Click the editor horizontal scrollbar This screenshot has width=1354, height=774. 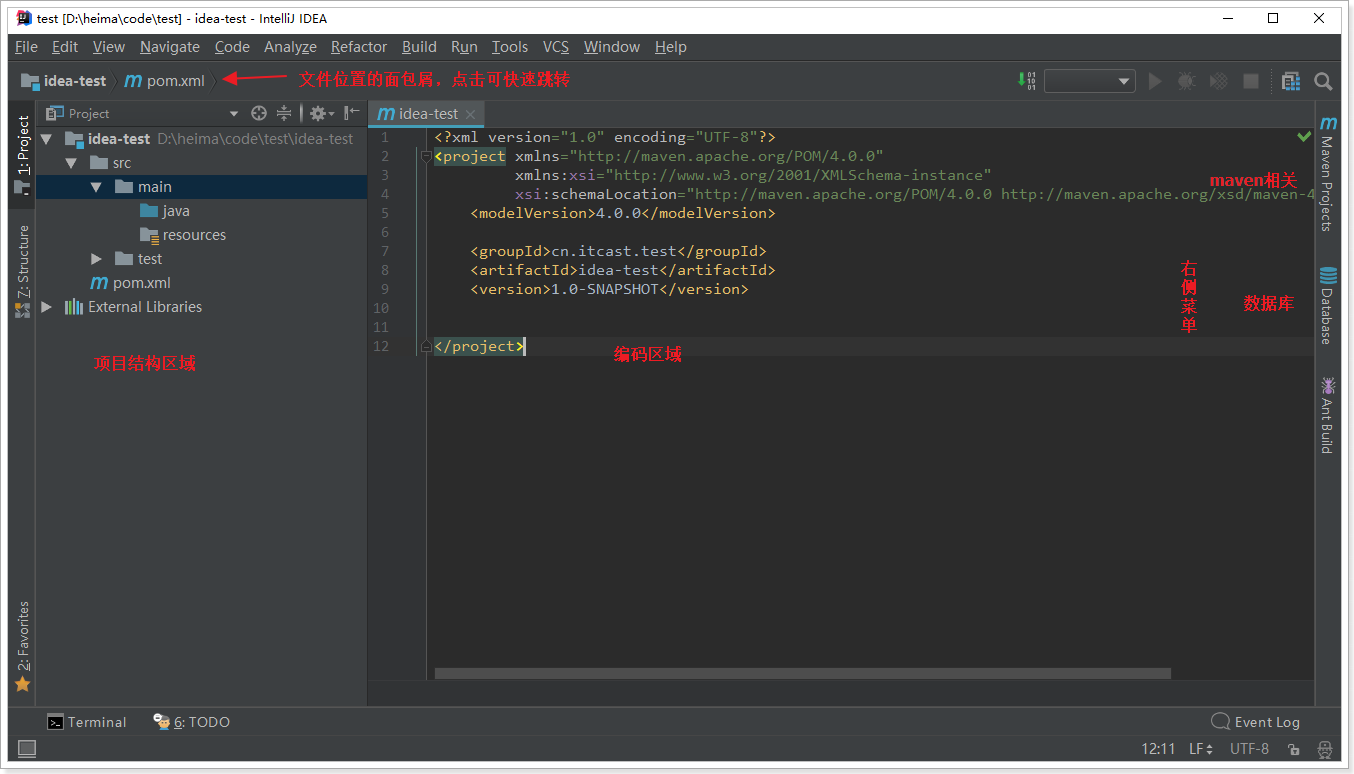coord(802,674)
